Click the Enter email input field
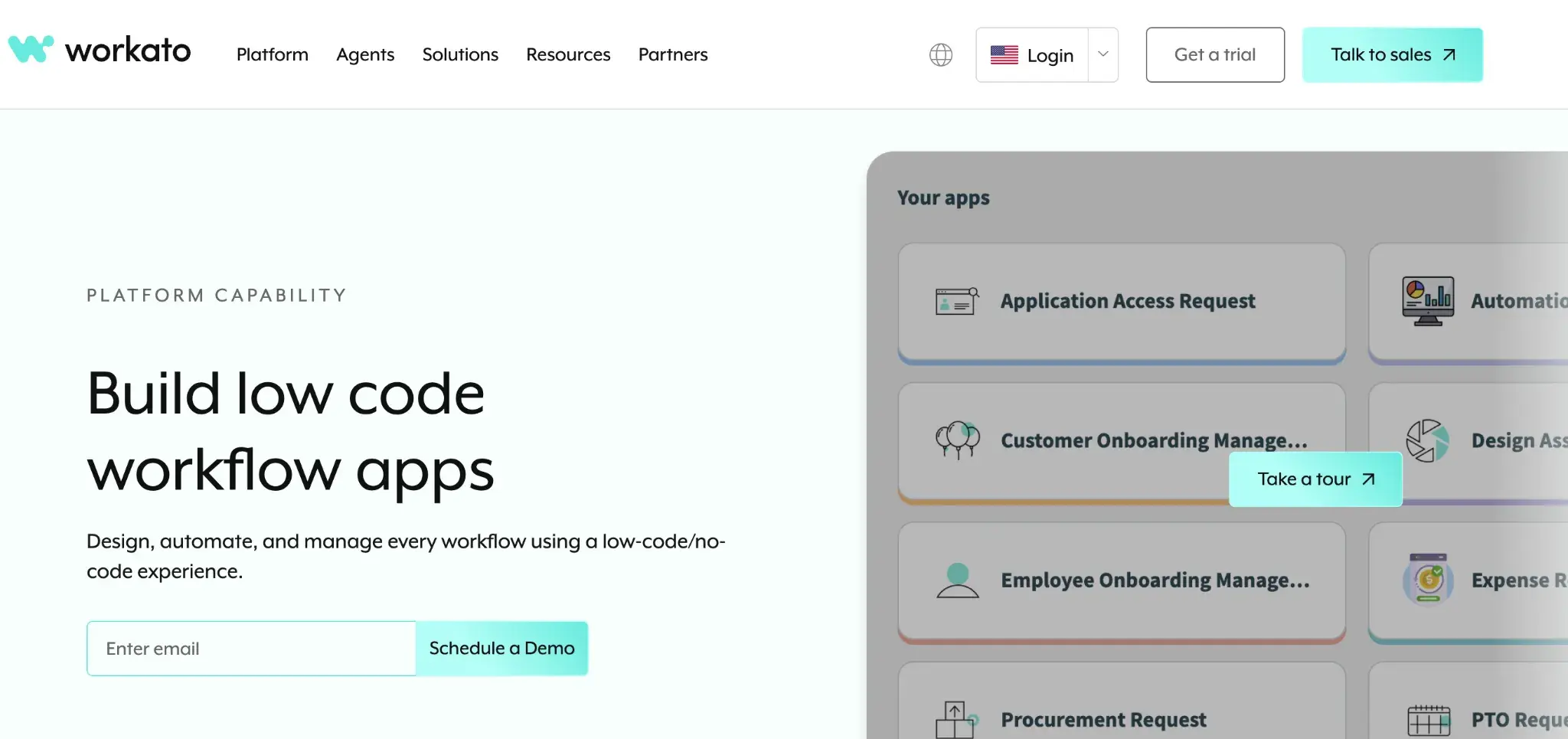Screen dimensions: 1568x739 click(251, 648)
